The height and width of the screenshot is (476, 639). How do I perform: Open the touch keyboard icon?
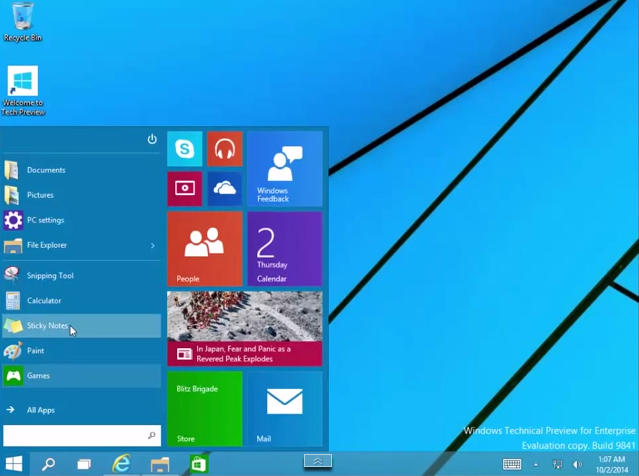[512, 464]
